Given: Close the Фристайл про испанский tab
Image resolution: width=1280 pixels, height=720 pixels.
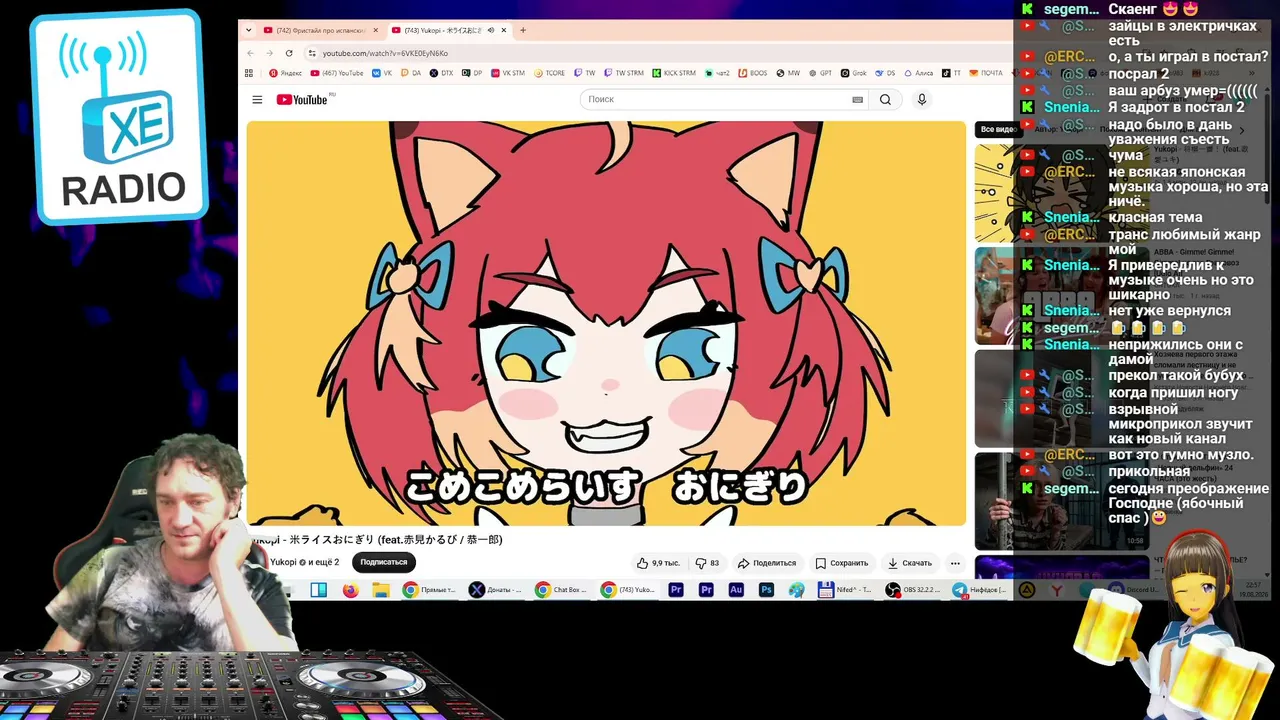Looking at the screenshot, I should coord(376,30).
